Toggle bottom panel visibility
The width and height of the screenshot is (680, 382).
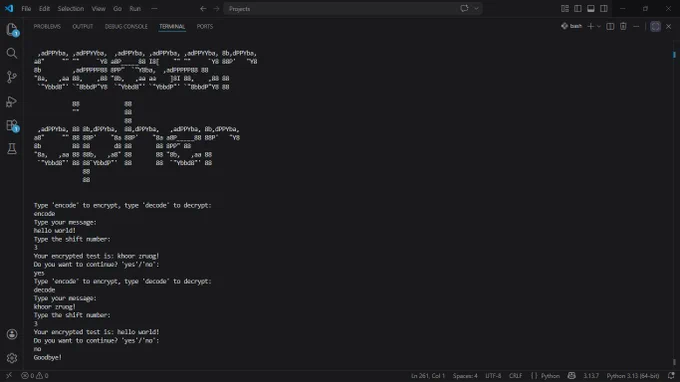pyautogui.click(x=591, y=9)
